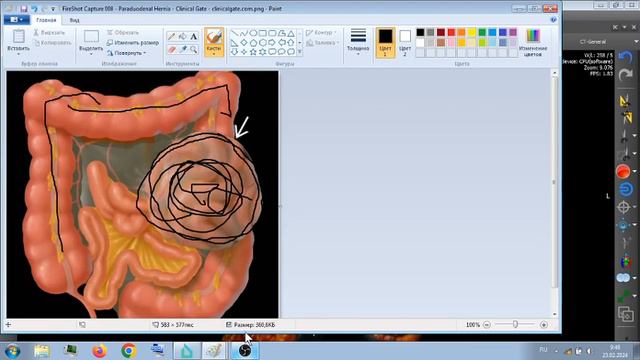Open Firefox from the taskbar

pyautogui.click(x=99, y=351)
